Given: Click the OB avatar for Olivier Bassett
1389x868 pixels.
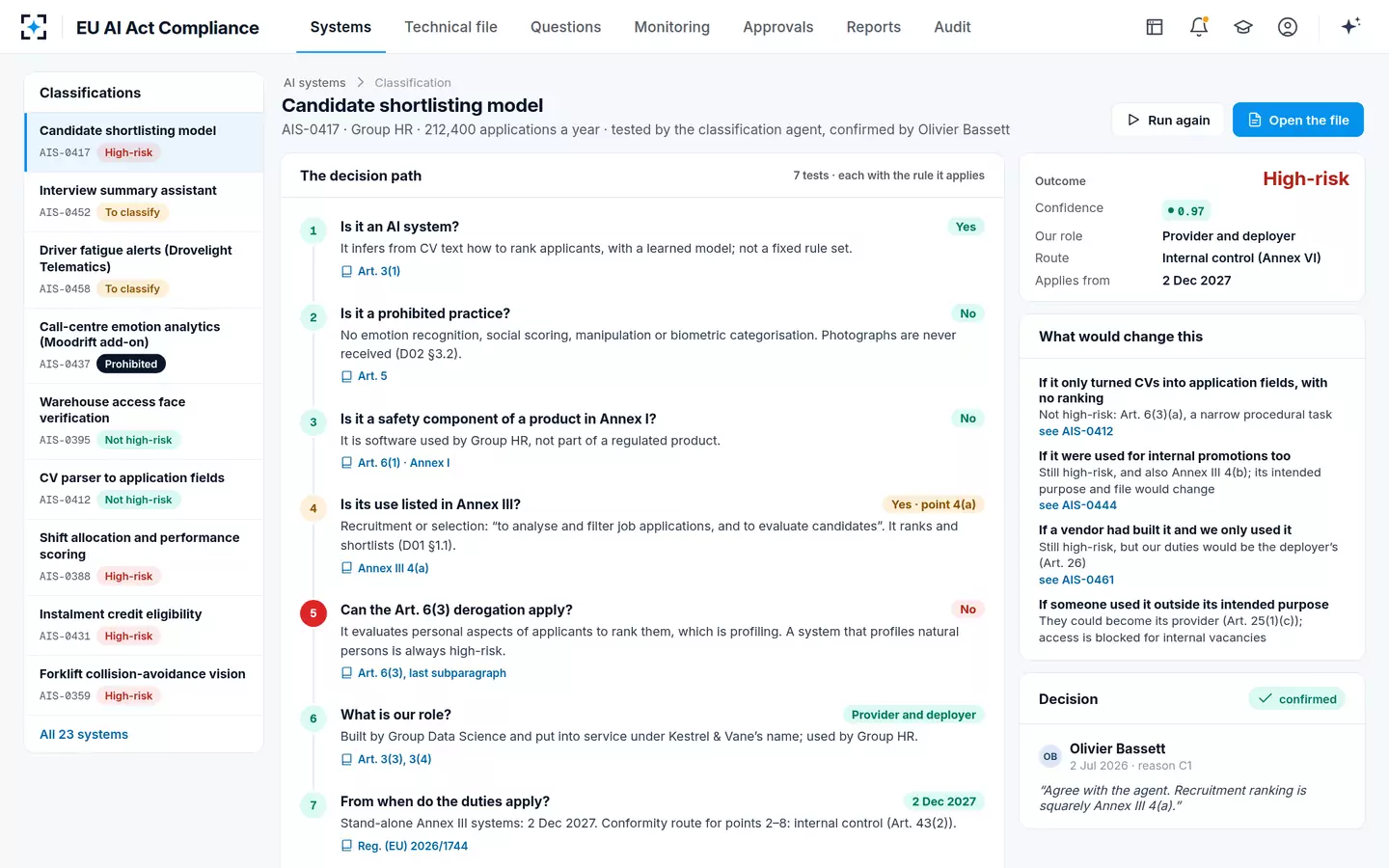Looking at the screenshot, I should 1050,756.
